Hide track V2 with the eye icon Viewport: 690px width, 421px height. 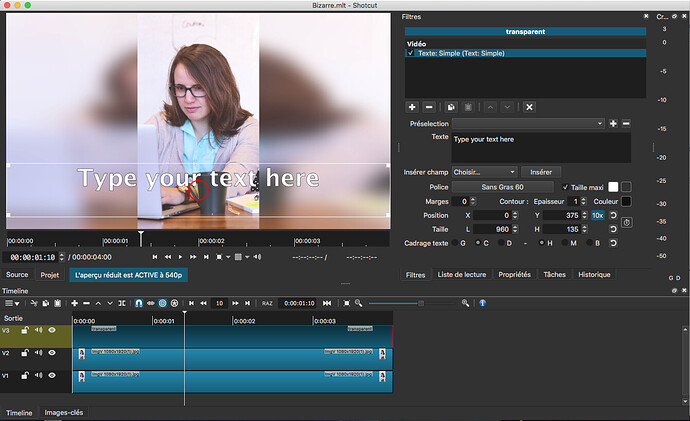click(x=52, y=353)
